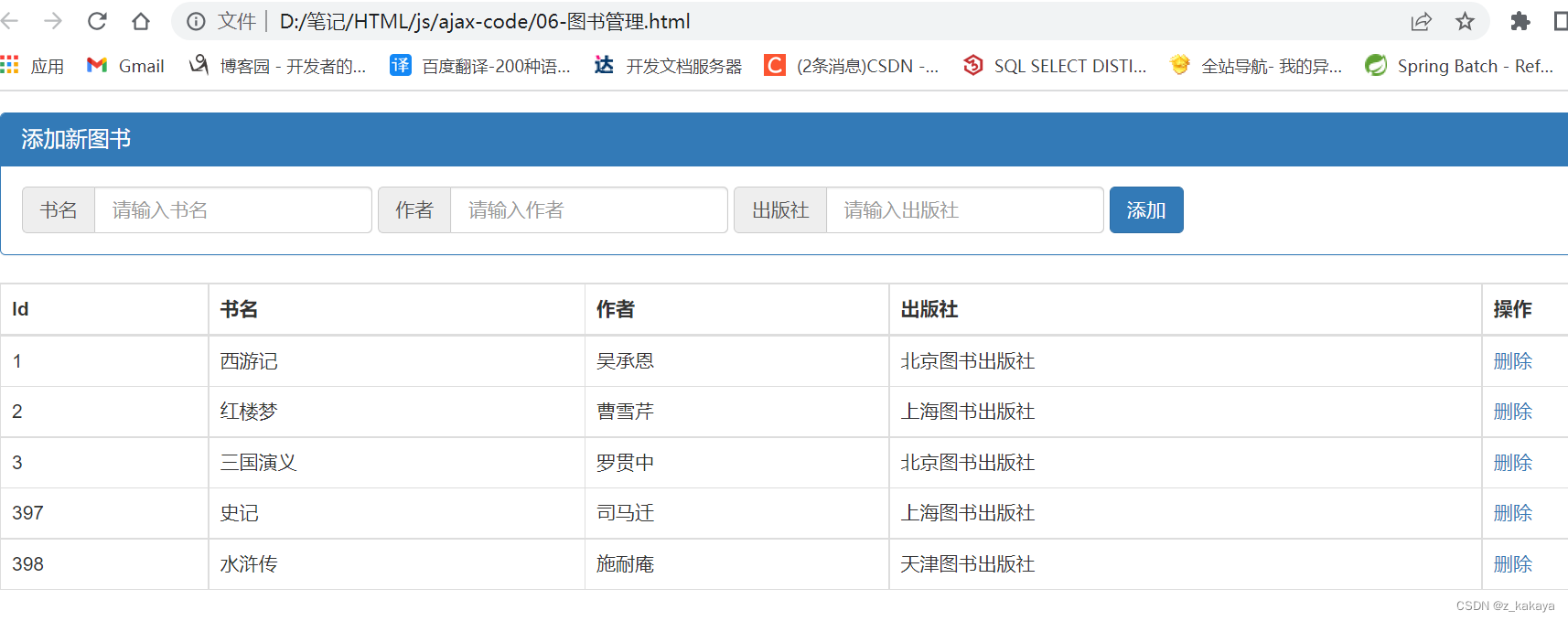Open the 百度翻译 bookmark
The width and height of the screenshot is (1568, 621).
pyautogui.click(x=480, y=66)
